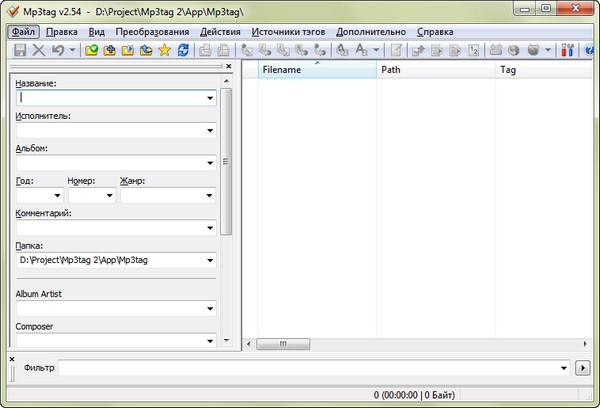Click the Add directory folder with plus

point(109,50)
